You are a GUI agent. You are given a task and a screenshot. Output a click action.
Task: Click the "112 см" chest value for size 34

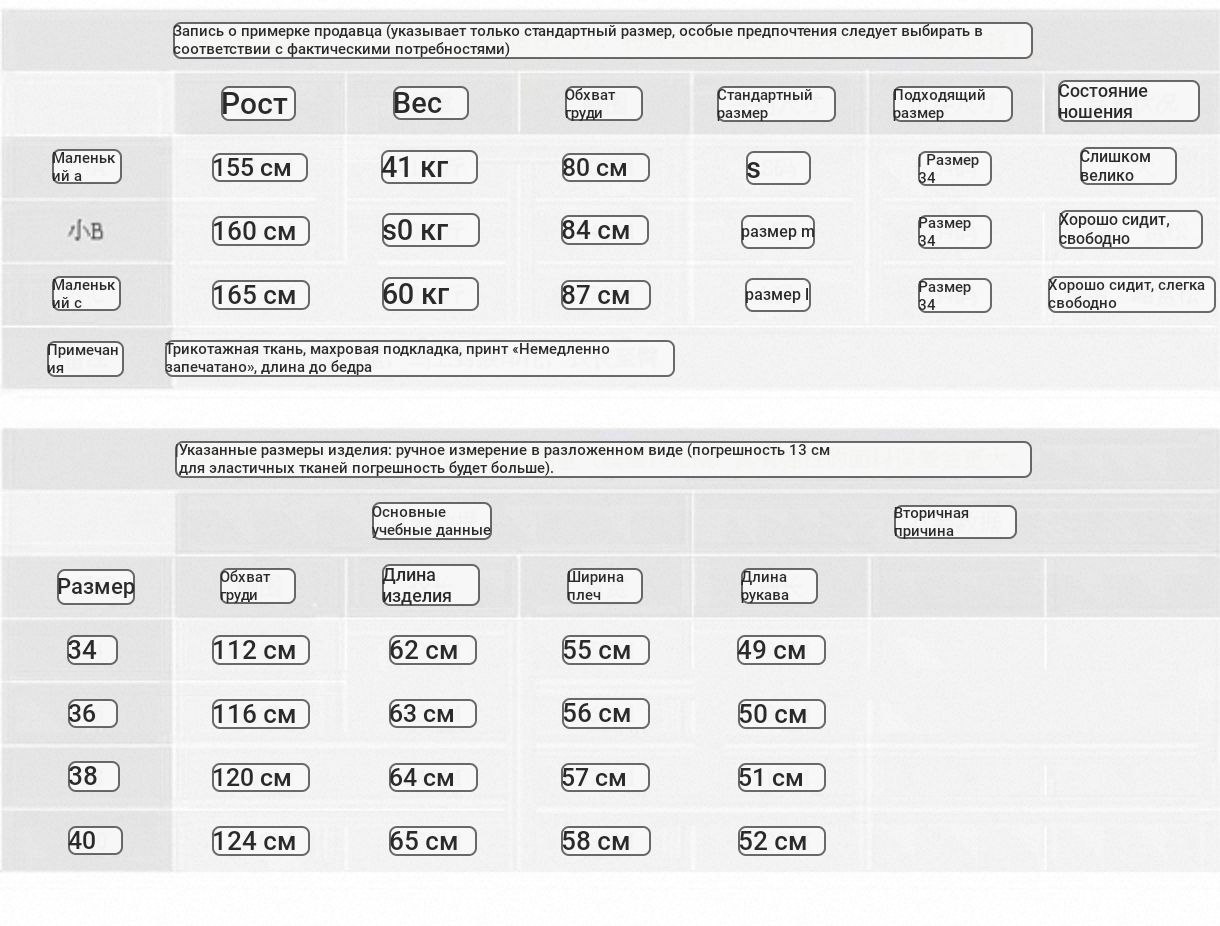(260, 651)
